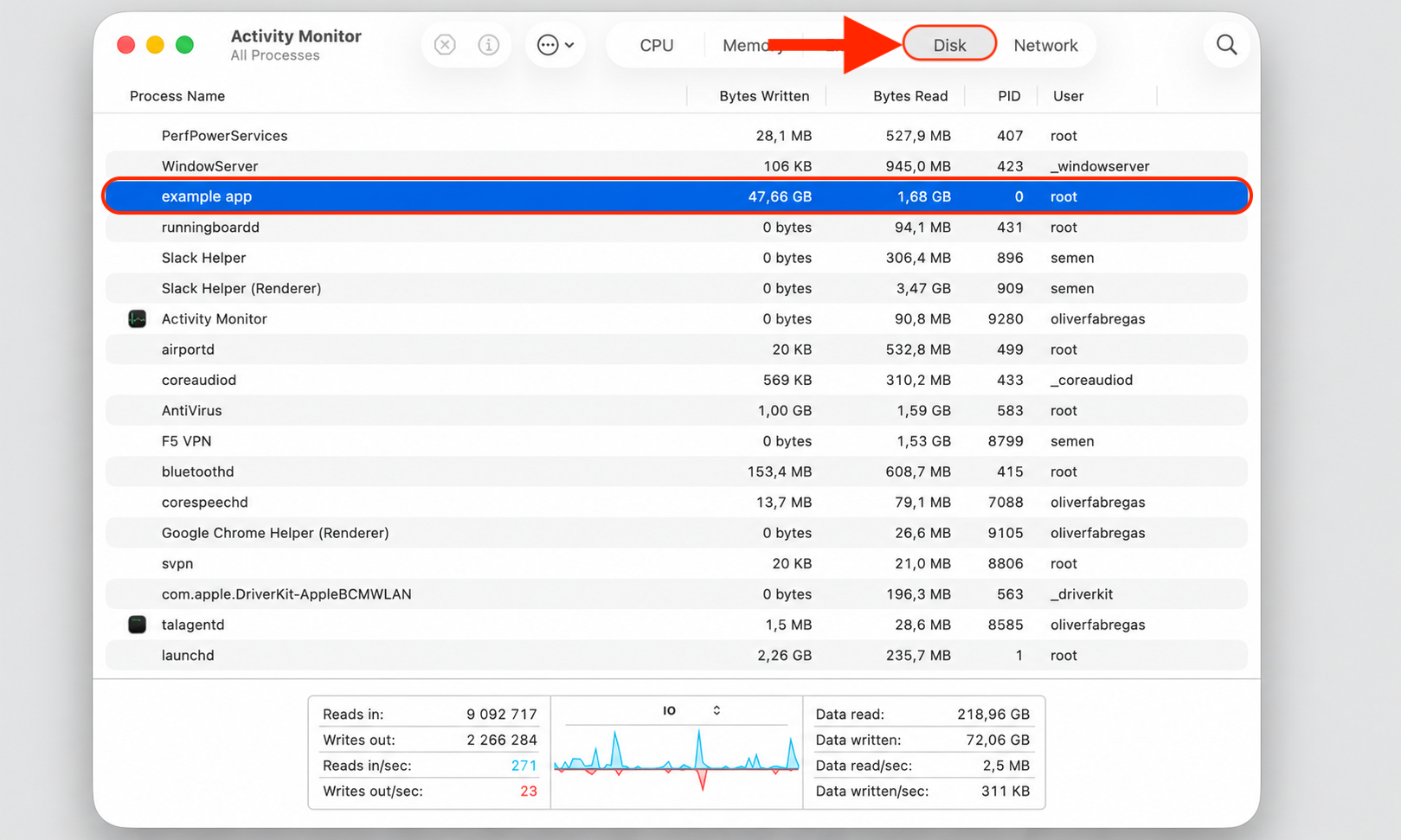Click the _coreaudiod user cell
The height and width of the screenshot is (840, 1401).
(1091, 380)
